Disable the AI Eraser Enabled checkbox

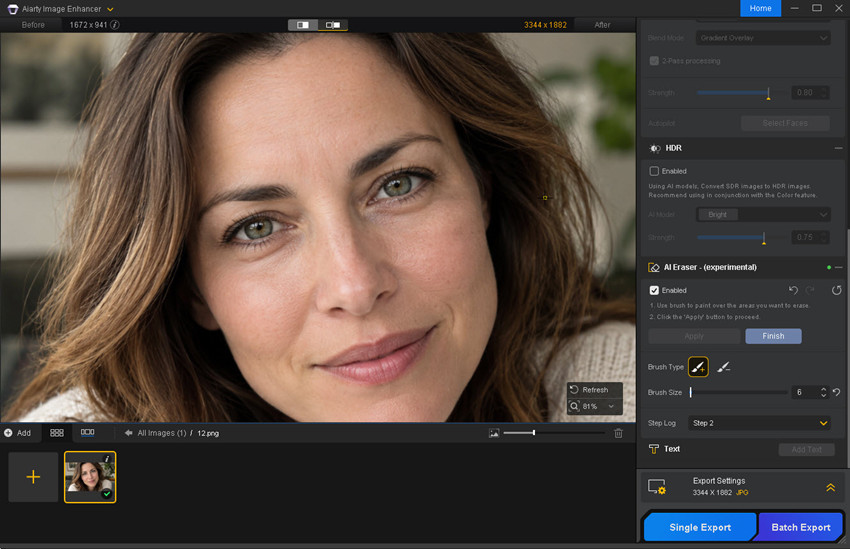(654, 290)
